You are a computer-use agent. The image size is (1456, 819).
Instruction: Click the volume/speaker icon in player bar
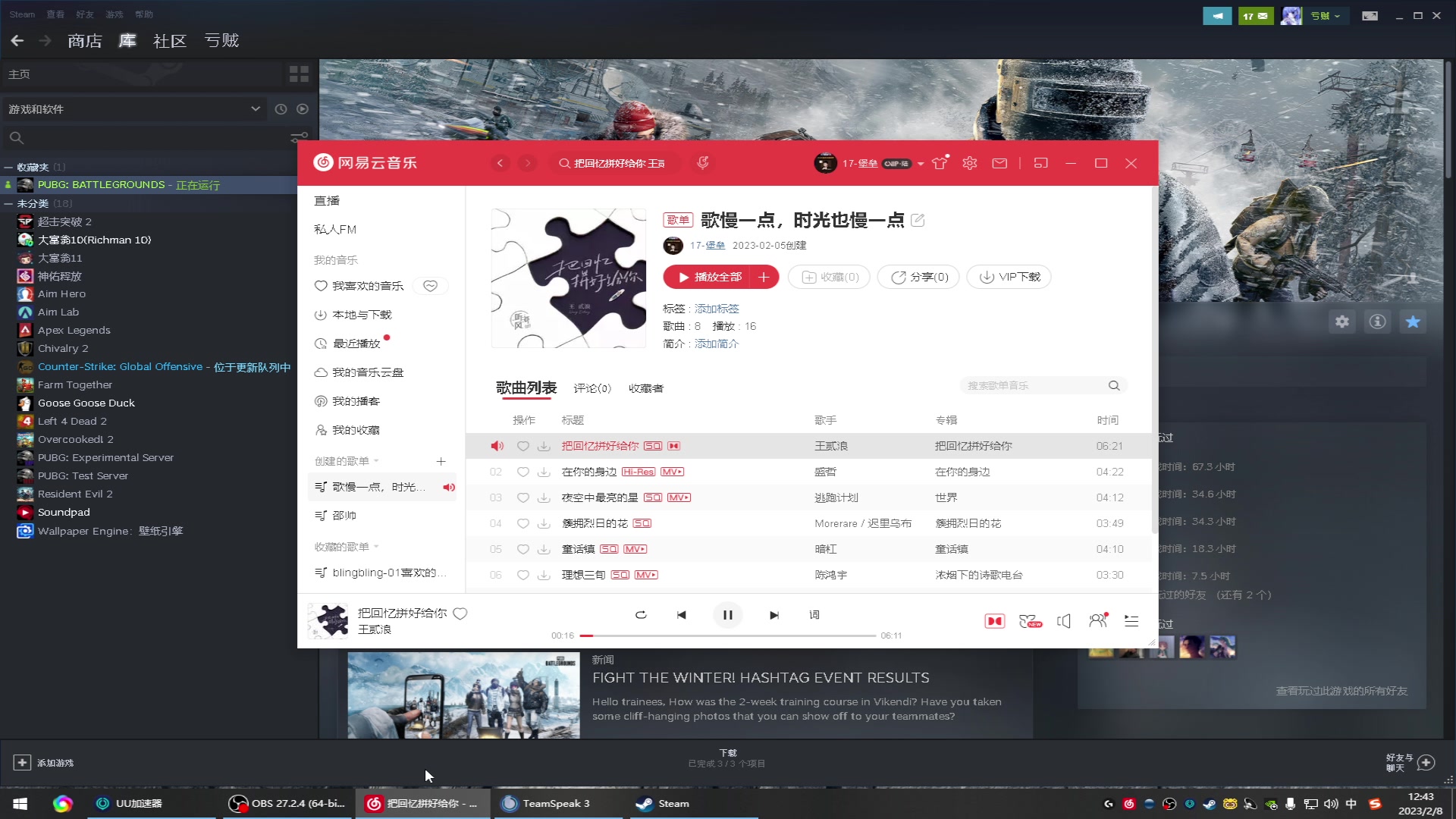(x=1063, y=620)
